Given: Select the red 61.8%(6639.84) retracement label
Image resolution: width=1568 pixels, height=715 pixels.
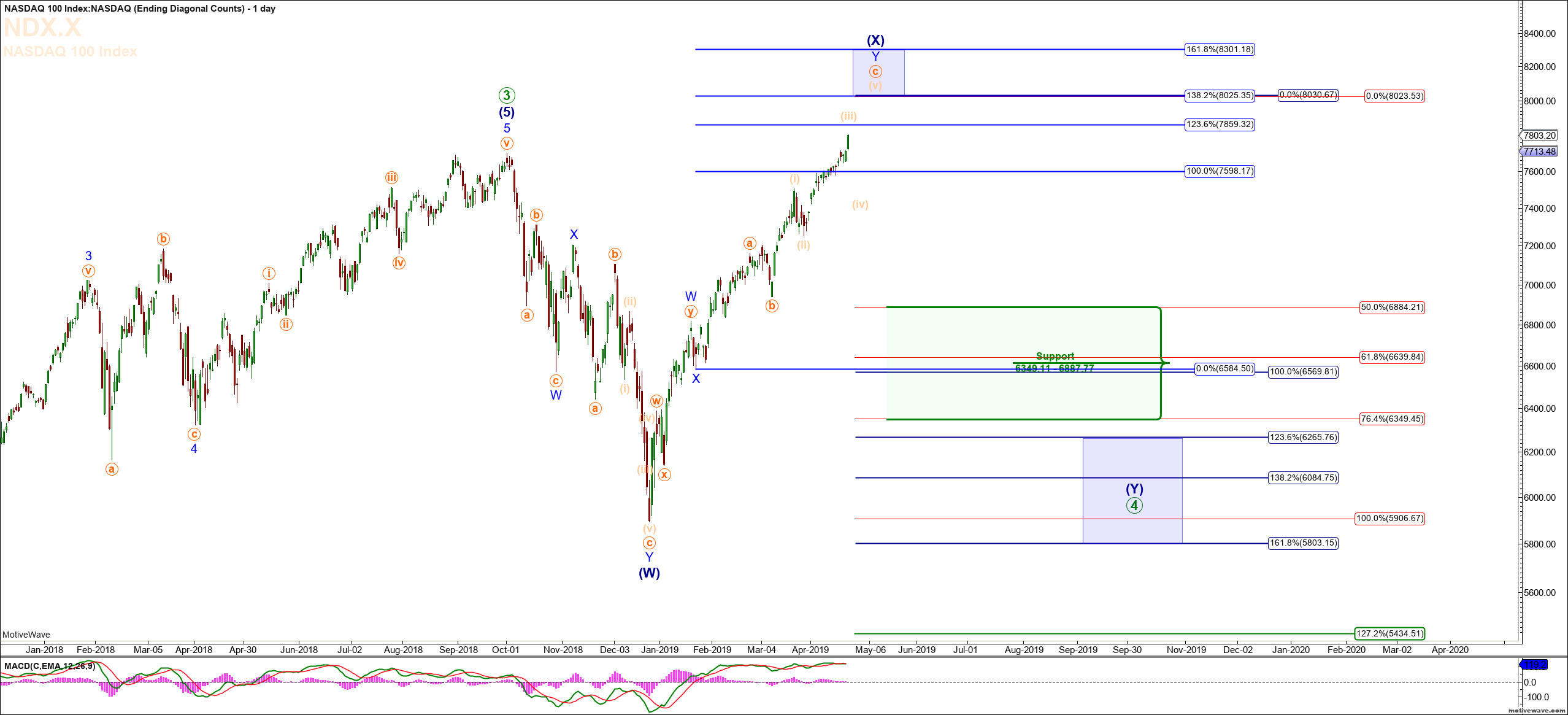Looking at the screenshot, I should coord(1392,357).
